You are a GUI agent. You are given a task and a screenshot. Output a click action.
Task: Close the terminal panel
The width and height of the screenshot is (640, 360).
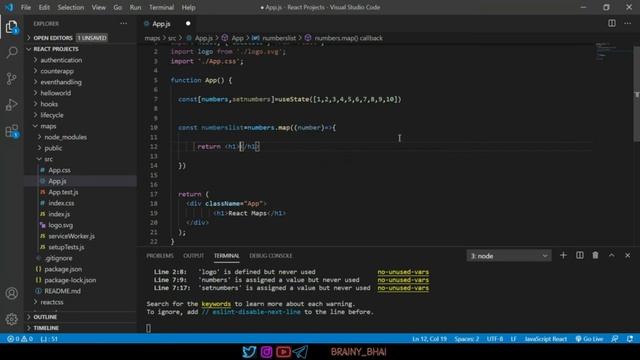coord(627,256)
